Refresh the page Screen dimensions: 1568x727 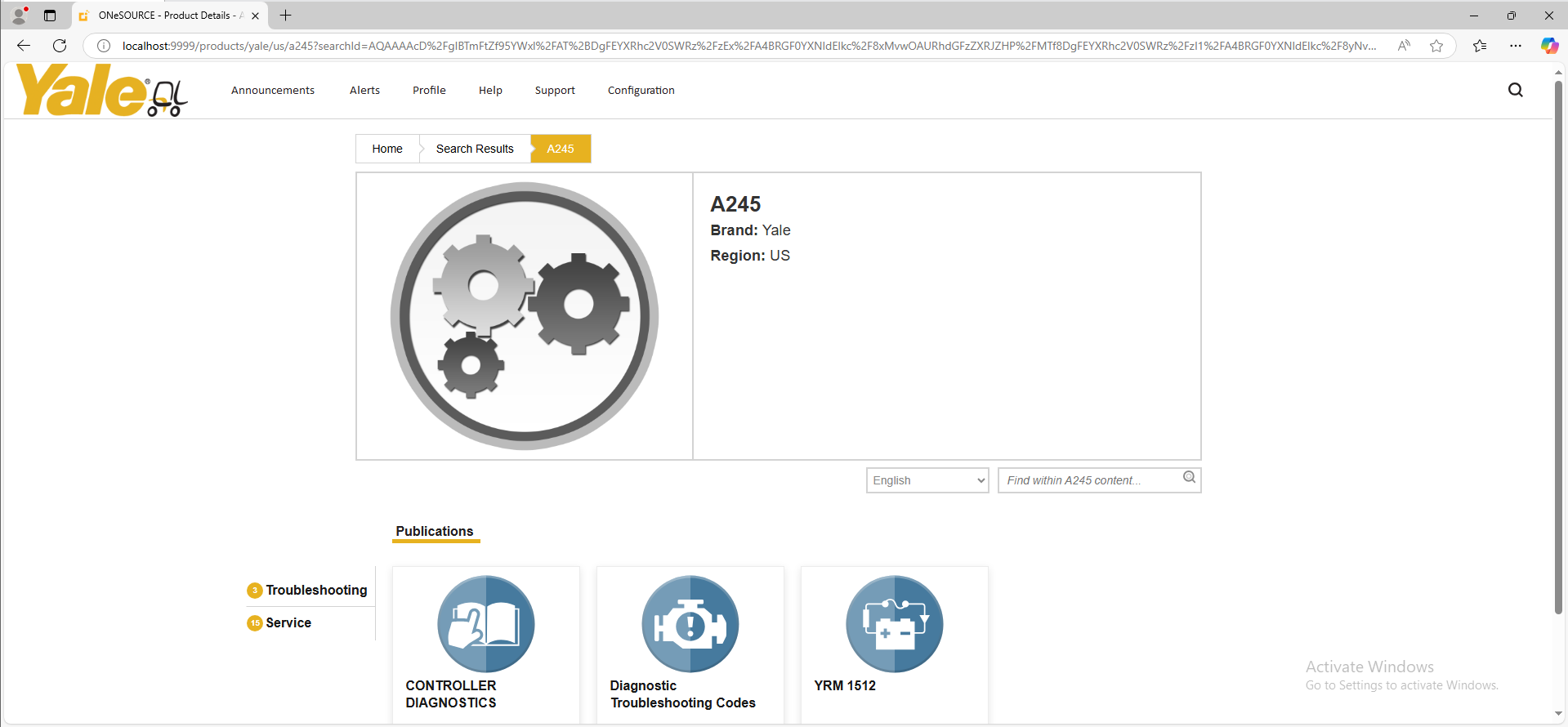(x=60, y=46)
